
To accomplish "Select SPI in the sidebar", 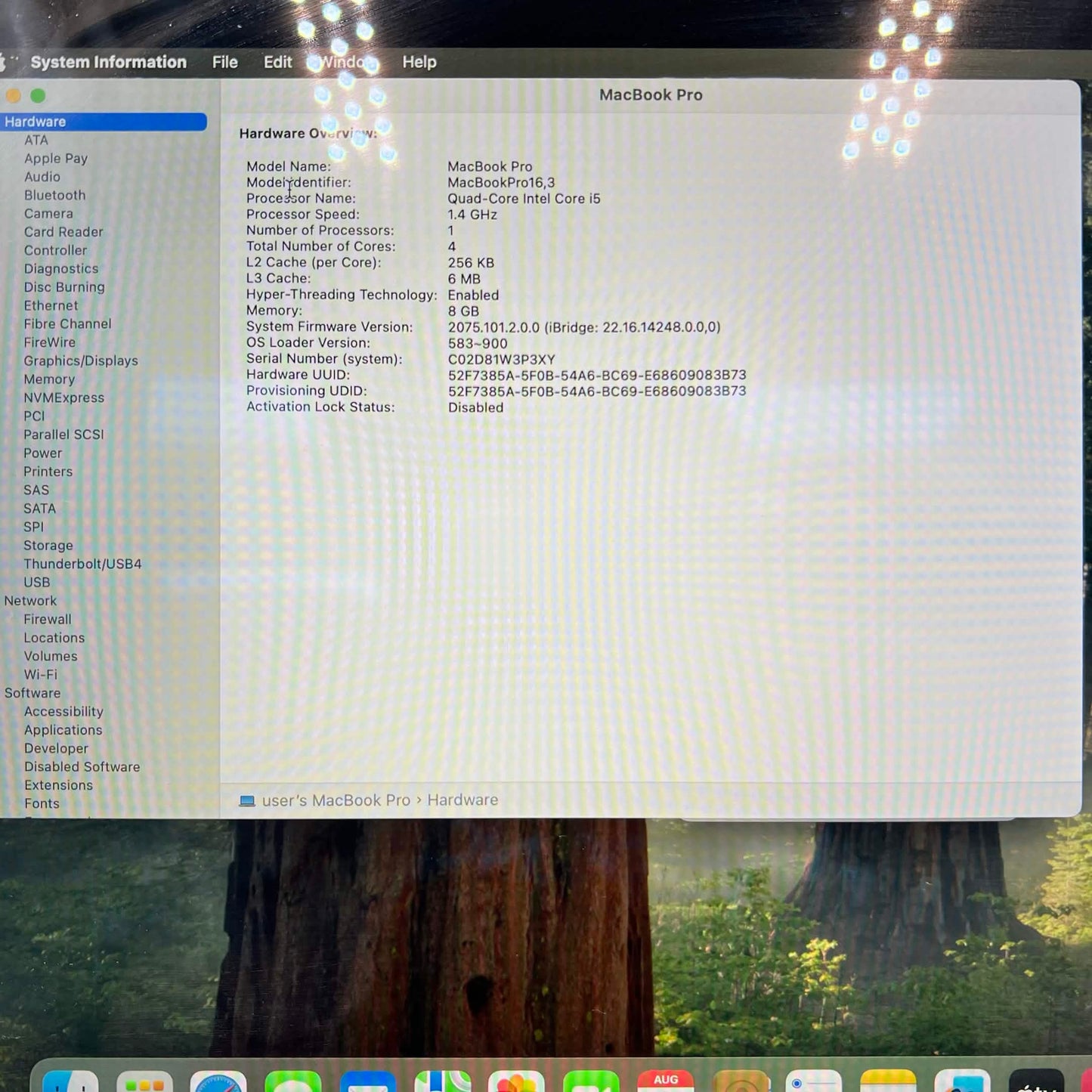I will pos(33,527).
